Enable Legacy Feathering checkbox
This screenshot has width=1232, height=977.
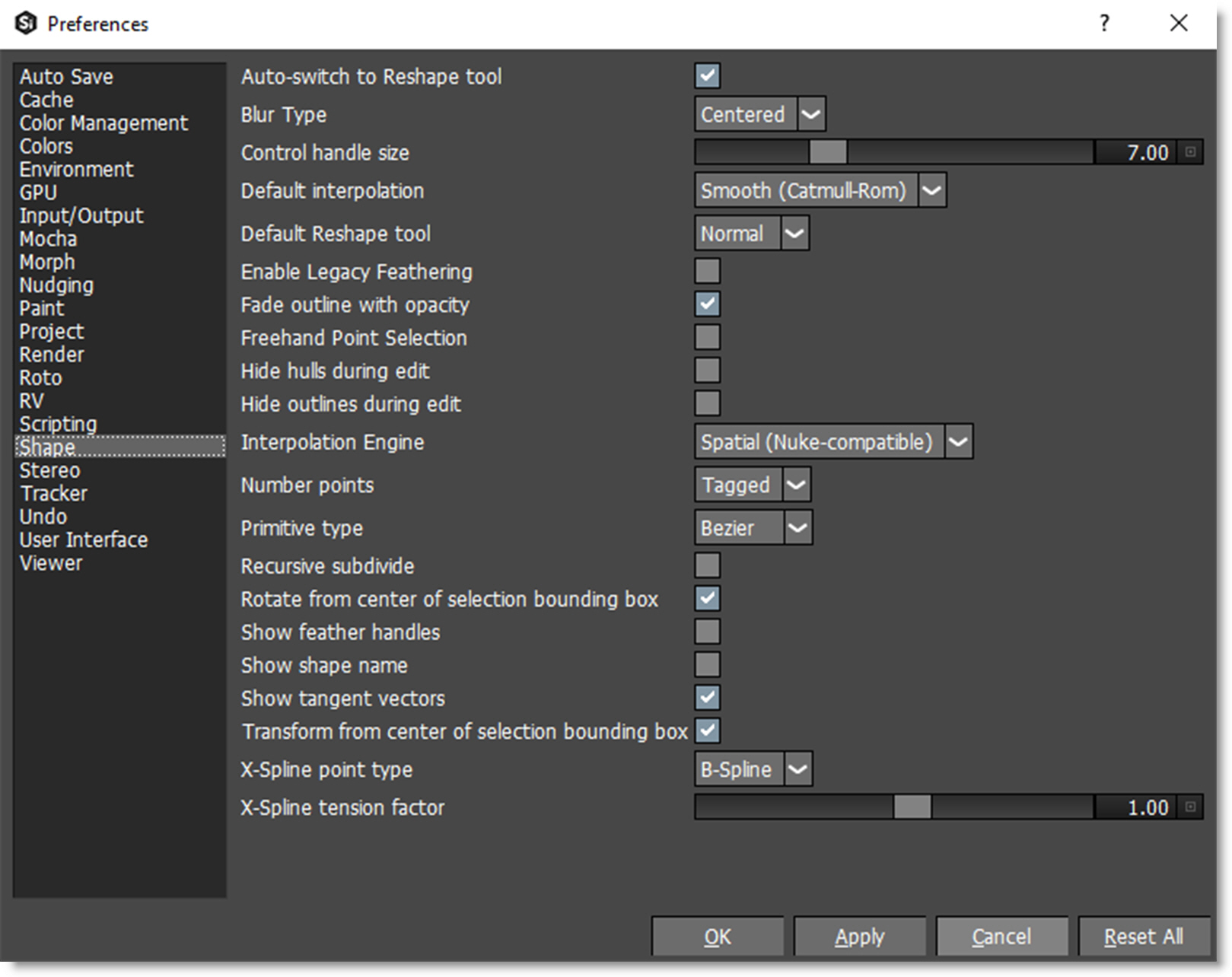(x=707, y=271)
